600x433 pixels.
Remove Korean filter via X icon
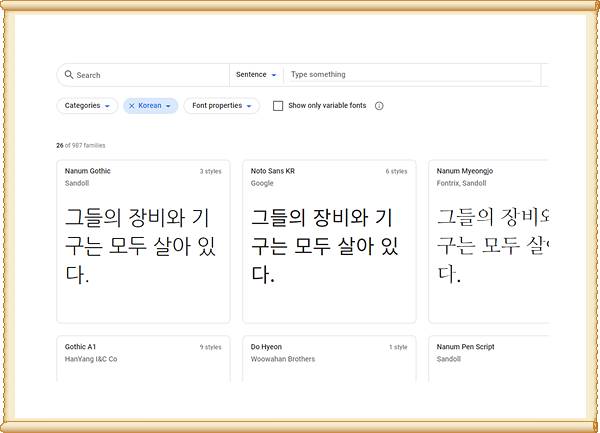[x=131, y=106]
